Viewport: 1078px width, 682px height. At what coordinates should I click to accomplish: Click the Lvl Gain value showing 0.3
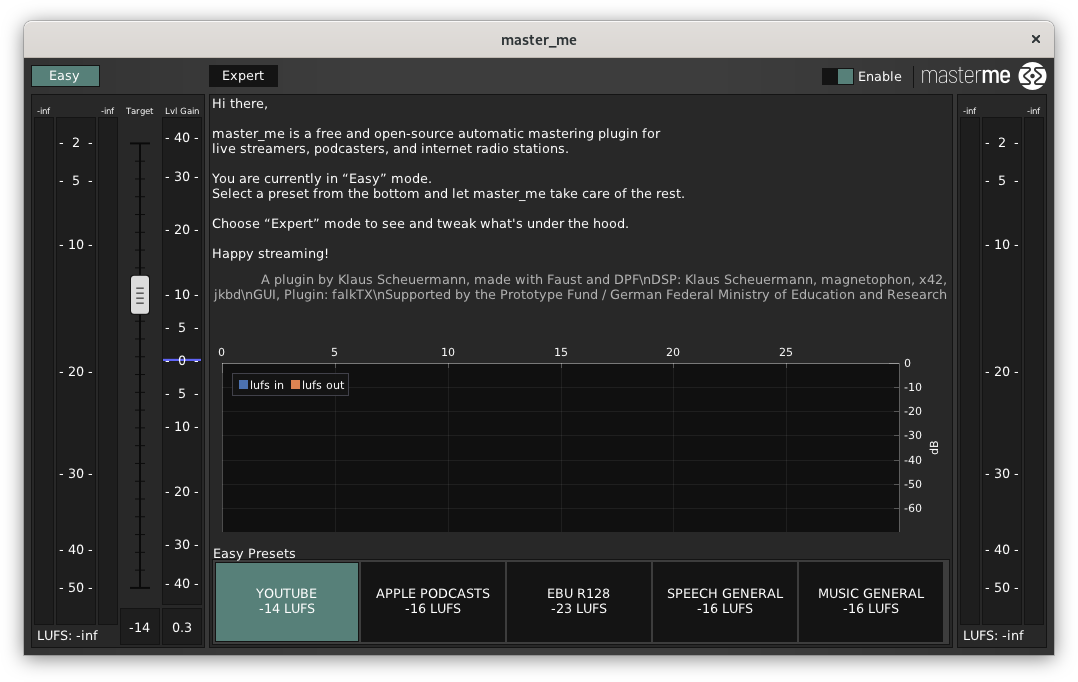click(182, 627)
